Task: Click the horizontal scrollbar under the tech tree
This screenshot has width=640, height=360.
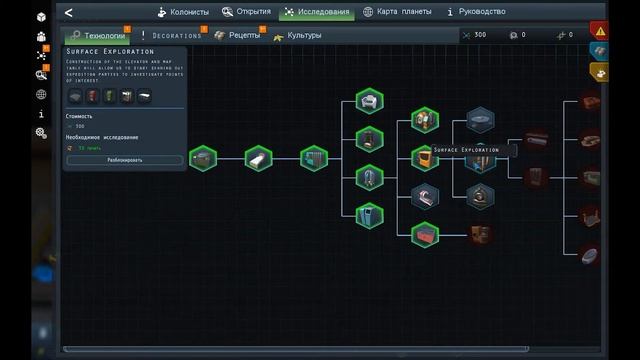Action: [x=296, y=349]
